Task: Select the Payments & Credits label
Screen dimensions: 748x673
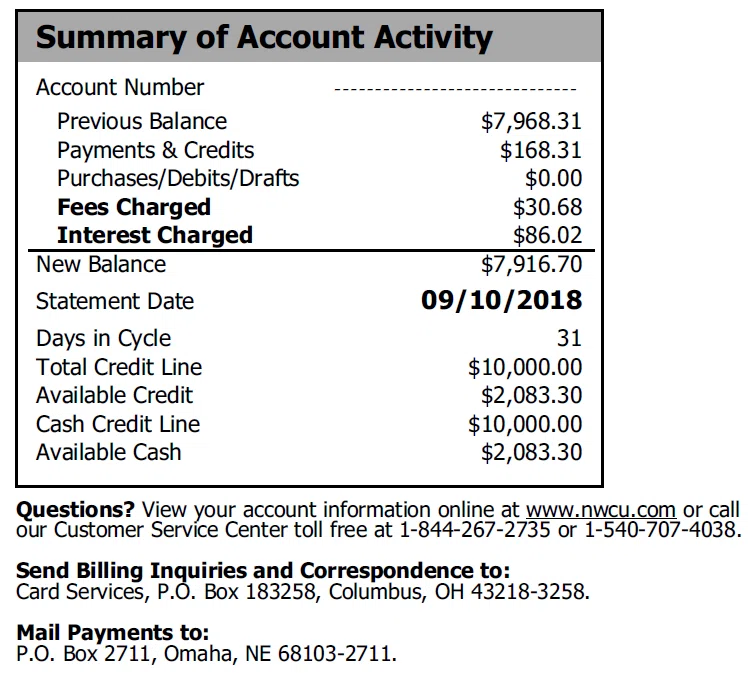Action: [156, 150]
